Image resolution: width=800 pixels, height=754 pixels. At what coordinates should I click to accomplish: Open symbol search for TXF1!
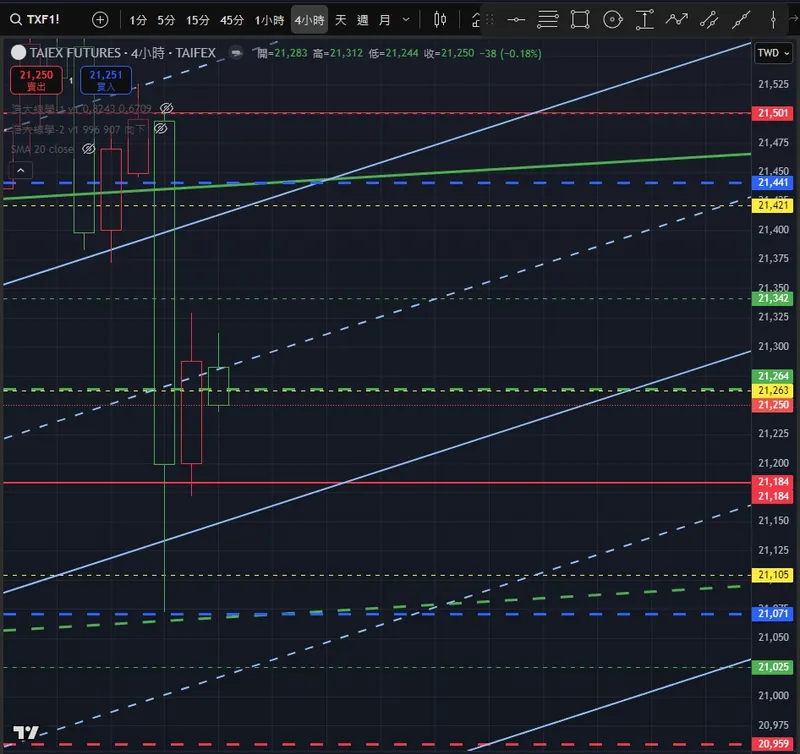tap(35, 20)
